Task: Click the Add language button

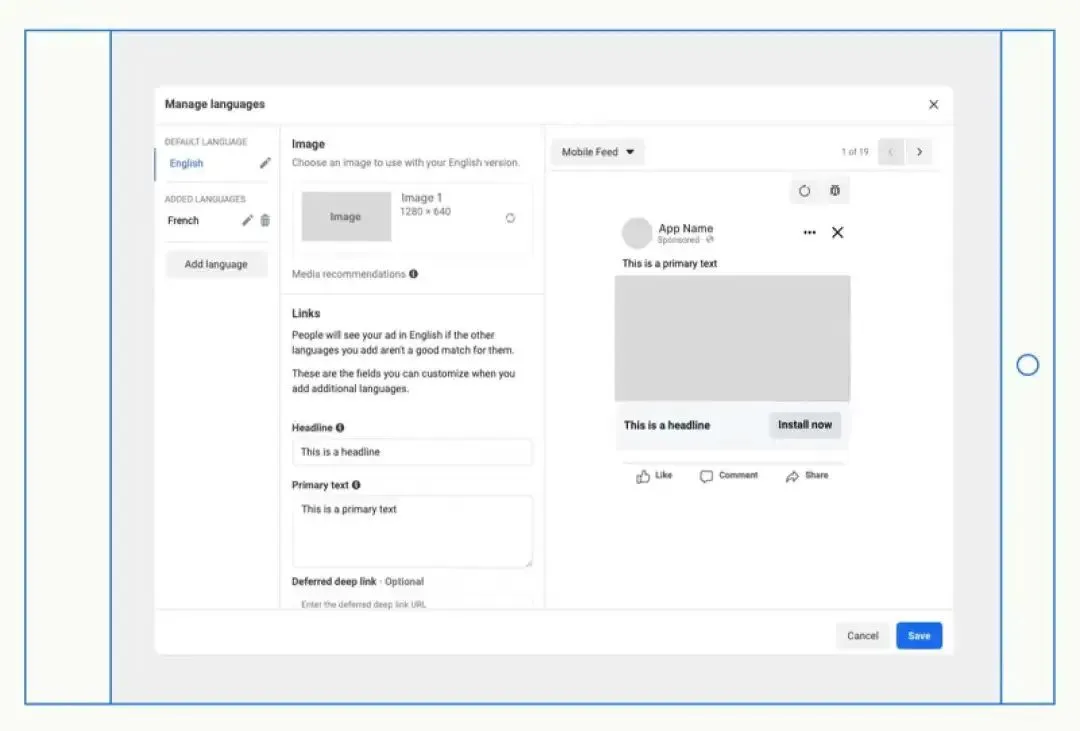Action: pyautogui.click(x=216, y=265)
